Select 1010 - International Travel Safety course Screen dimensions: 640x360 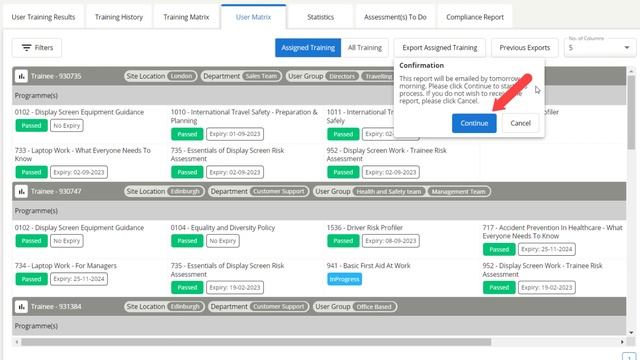(x=244, y=116)
